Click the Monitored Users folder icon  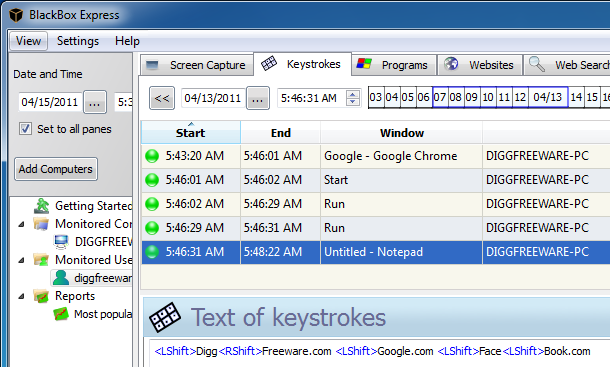pos(41,260)
